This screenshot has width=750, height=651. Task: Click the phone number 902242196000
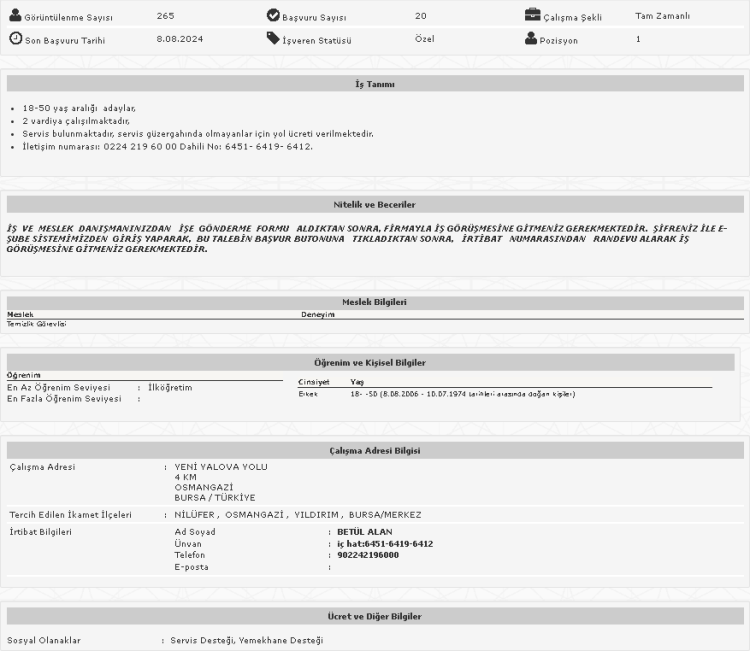(368, 555)
